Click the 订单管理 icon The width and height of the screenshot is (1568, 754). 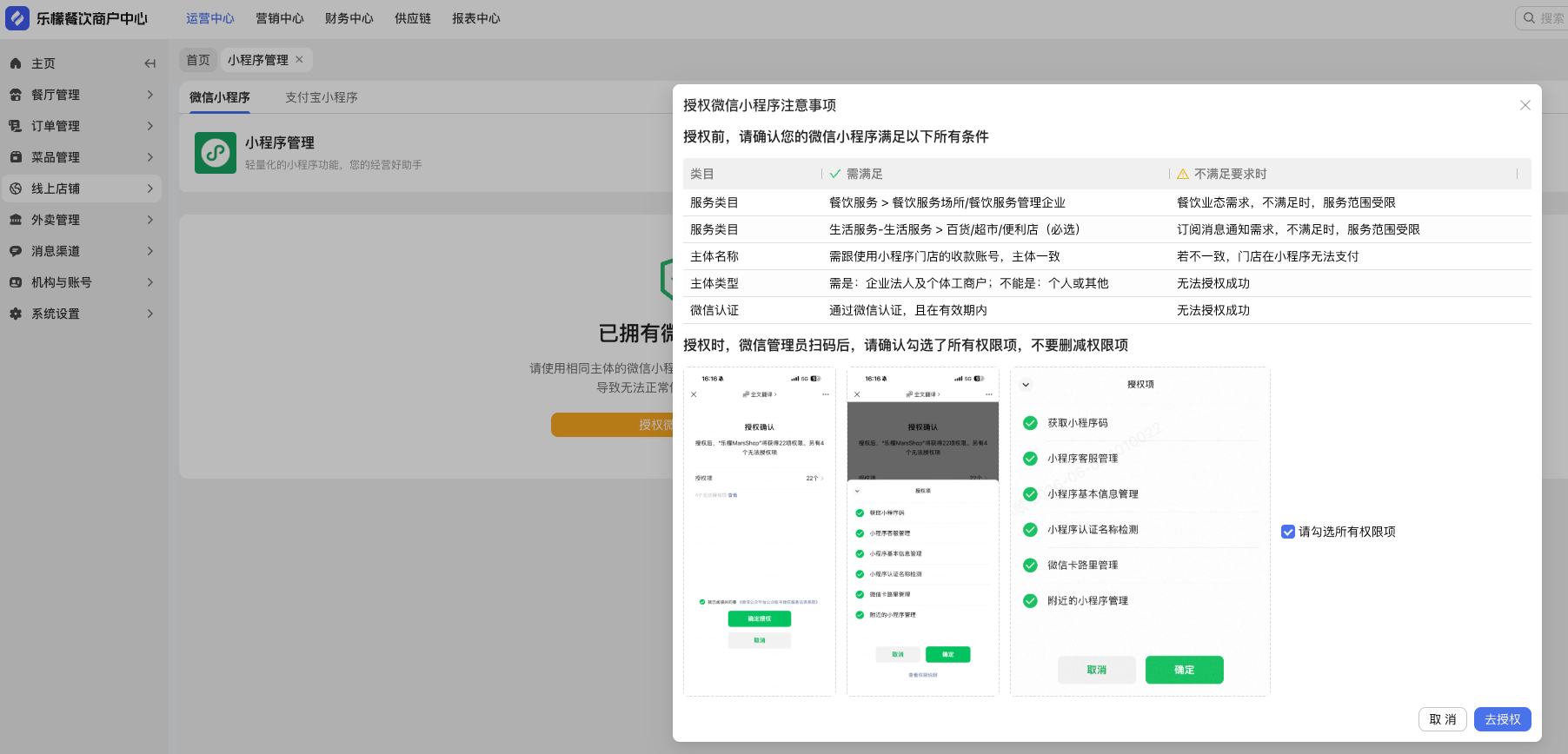click(16, 126)
